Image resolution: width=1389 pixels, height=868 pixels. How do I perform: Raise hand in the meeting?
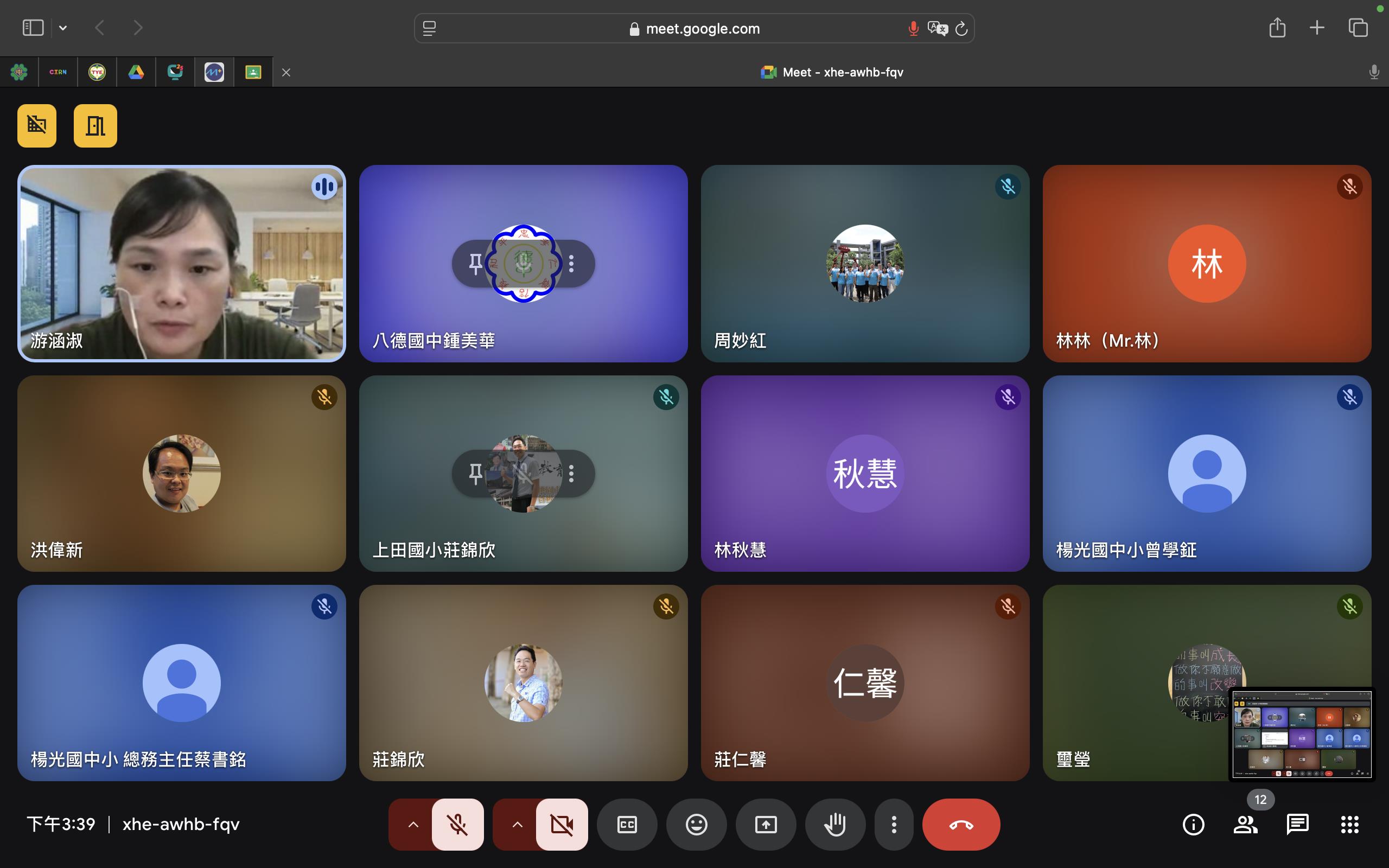coord(835,825)
